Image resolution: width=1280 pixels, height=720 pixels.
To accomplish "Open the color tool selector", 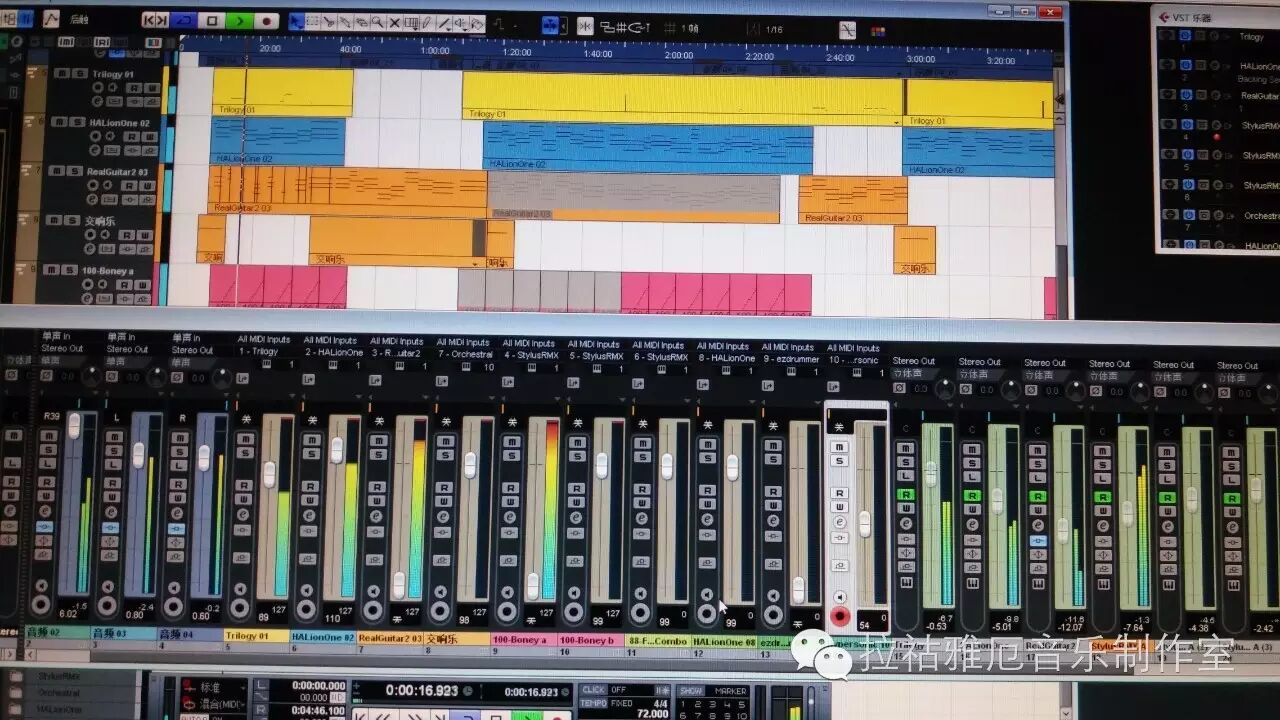I will pos(878,30).
